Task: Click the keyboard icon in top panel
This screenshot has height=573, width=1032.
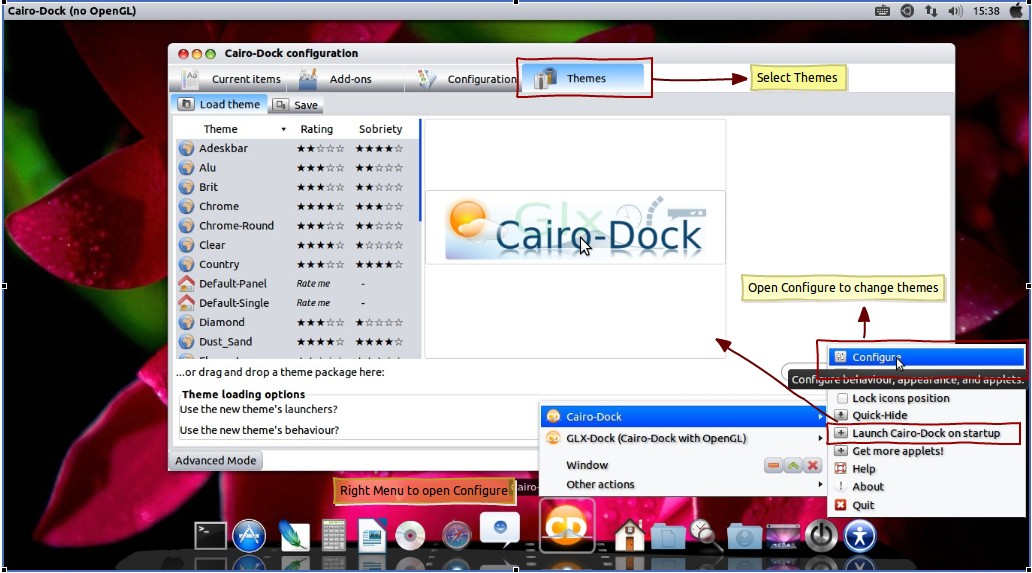Action: 883,11
